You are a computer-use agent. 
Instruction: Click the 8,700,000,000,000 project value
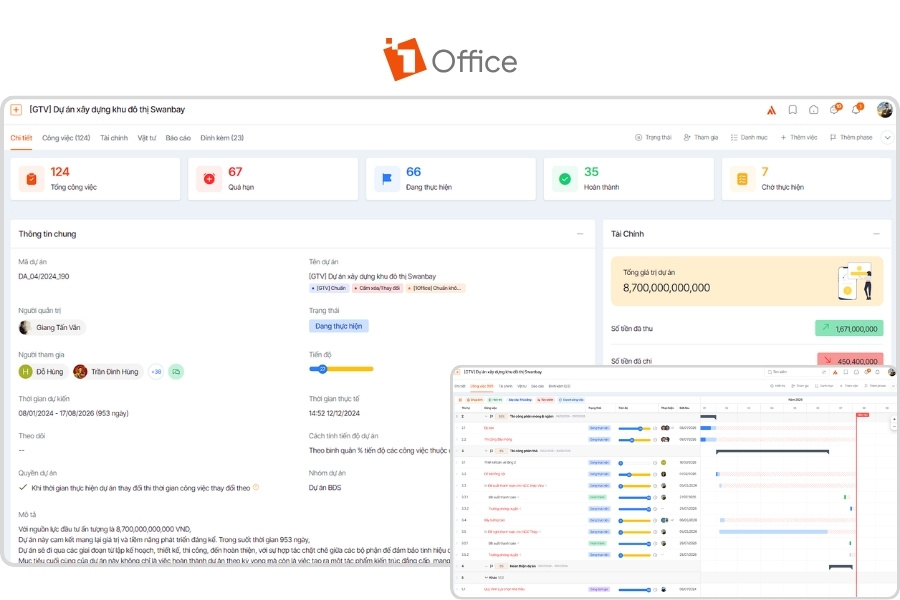point(666,288)
